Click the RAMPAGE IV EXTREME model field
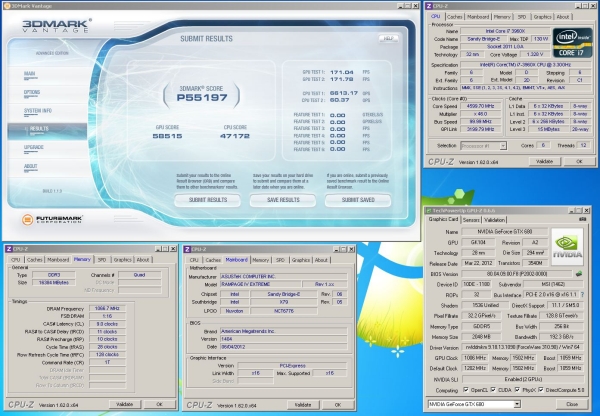The image size is (600, 416). (260, 284)
